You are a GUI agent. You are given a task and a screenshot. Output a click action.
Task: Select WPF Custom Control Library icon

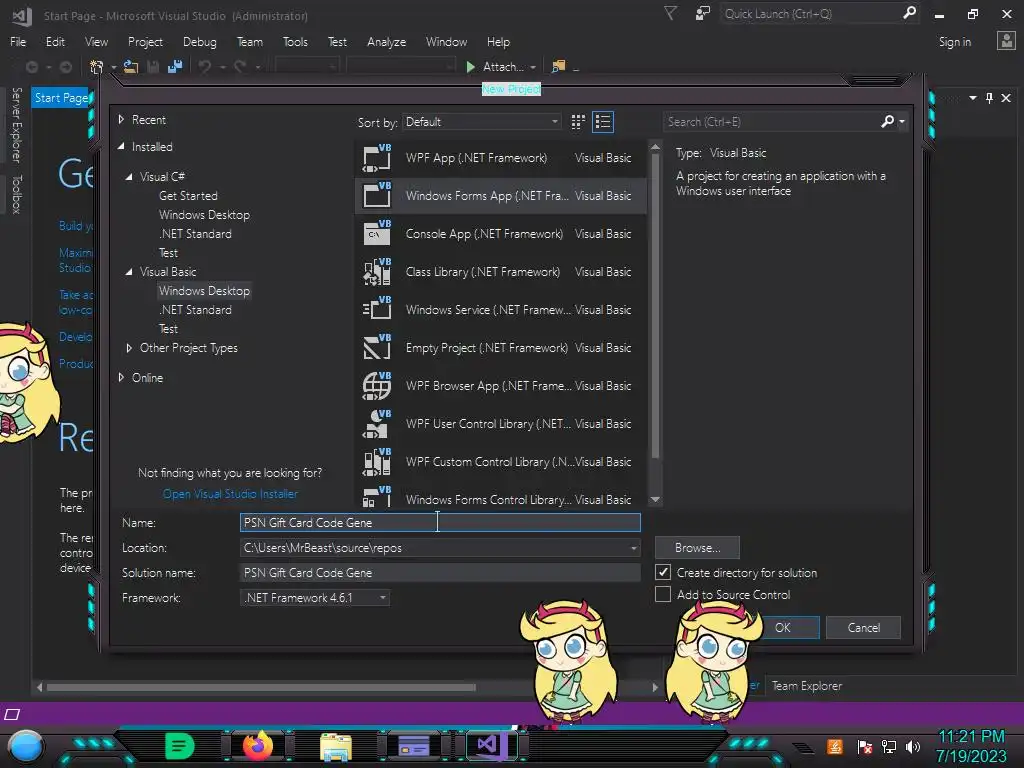pos(377,461)
